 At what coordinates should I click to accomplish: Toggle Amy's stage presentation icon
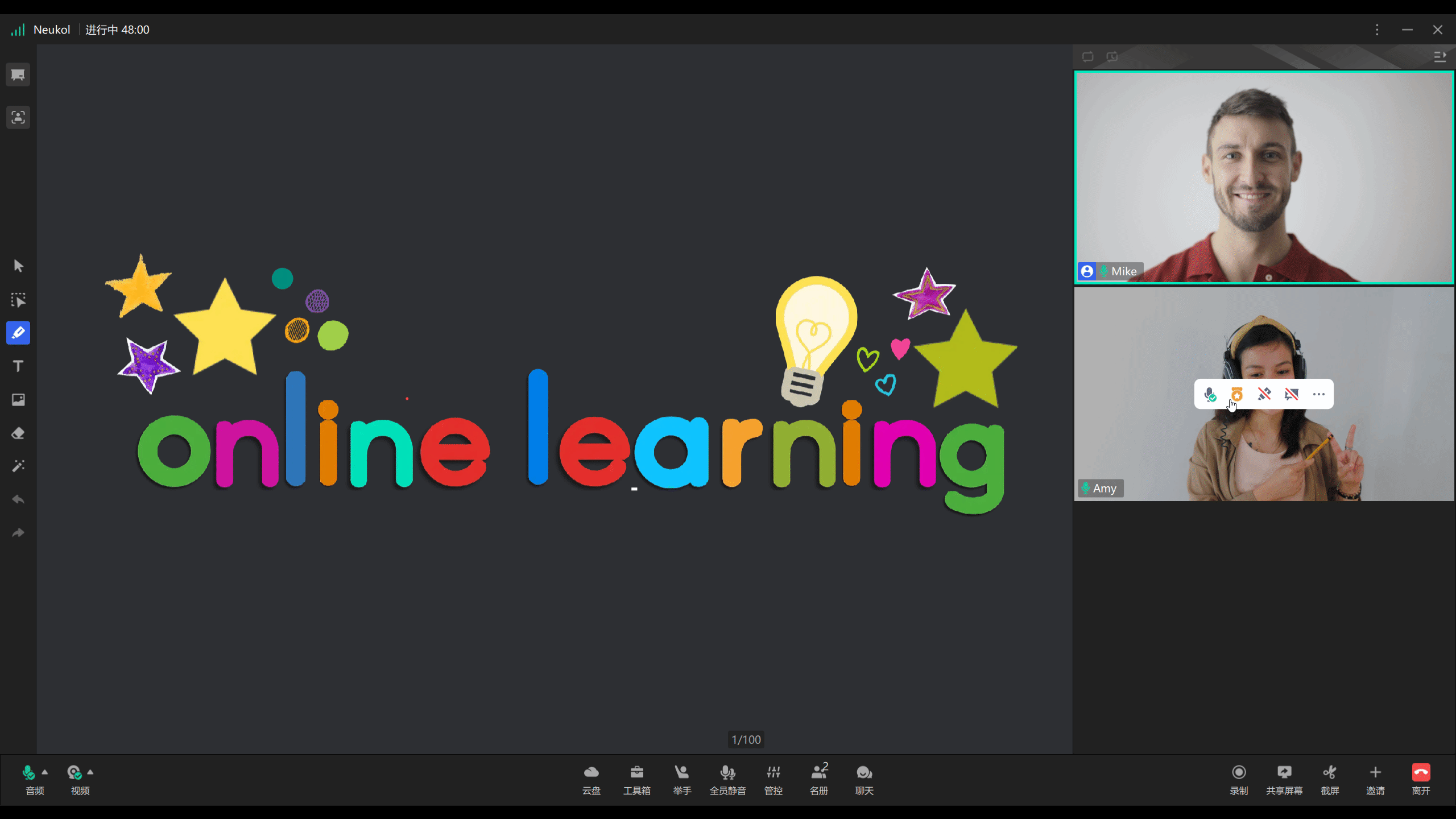tap(1292, 394)
